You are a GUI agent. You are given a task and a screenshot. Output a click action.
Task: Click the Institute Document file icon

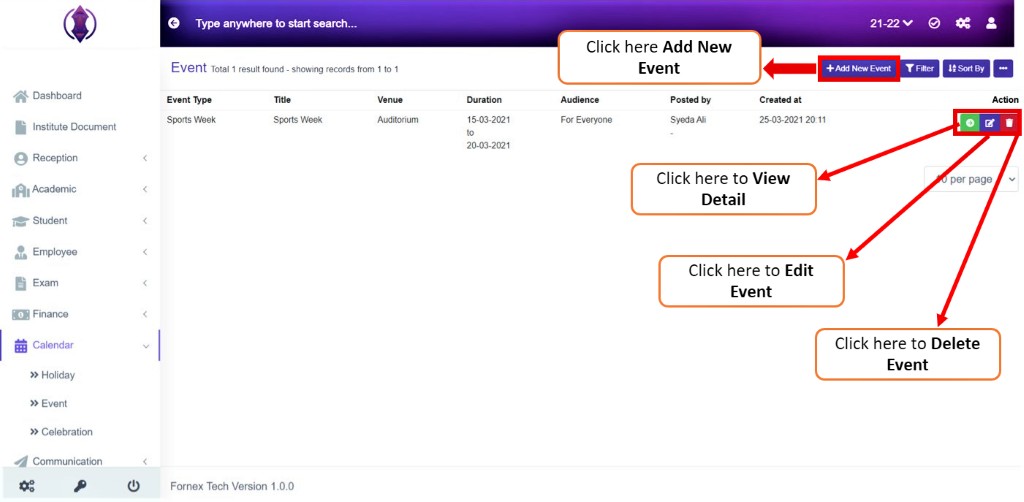pos(21,127)
